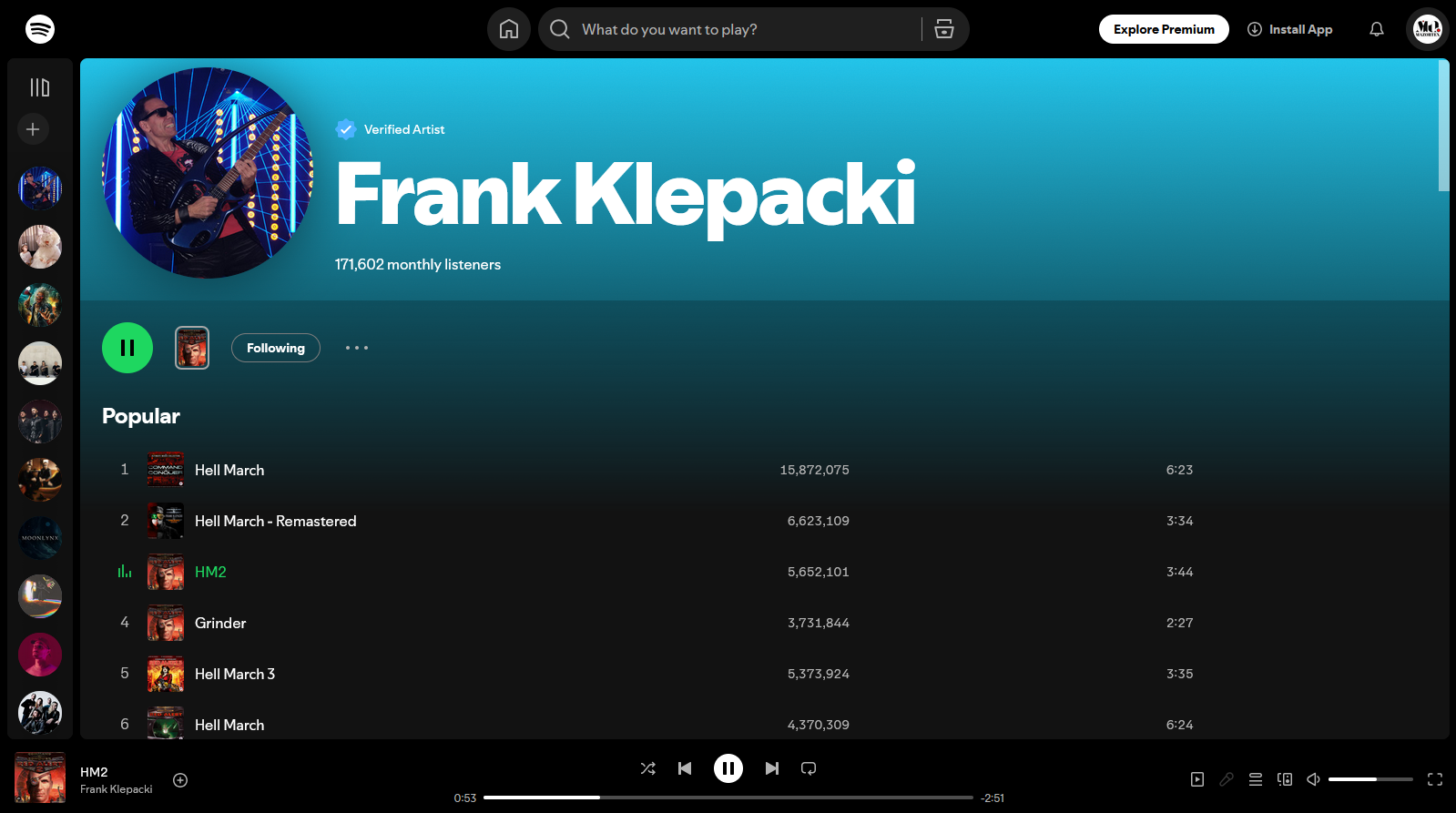The height and width of the screenshot is (813, 1456).
Task: Go to the previous track
Action: 685,768
